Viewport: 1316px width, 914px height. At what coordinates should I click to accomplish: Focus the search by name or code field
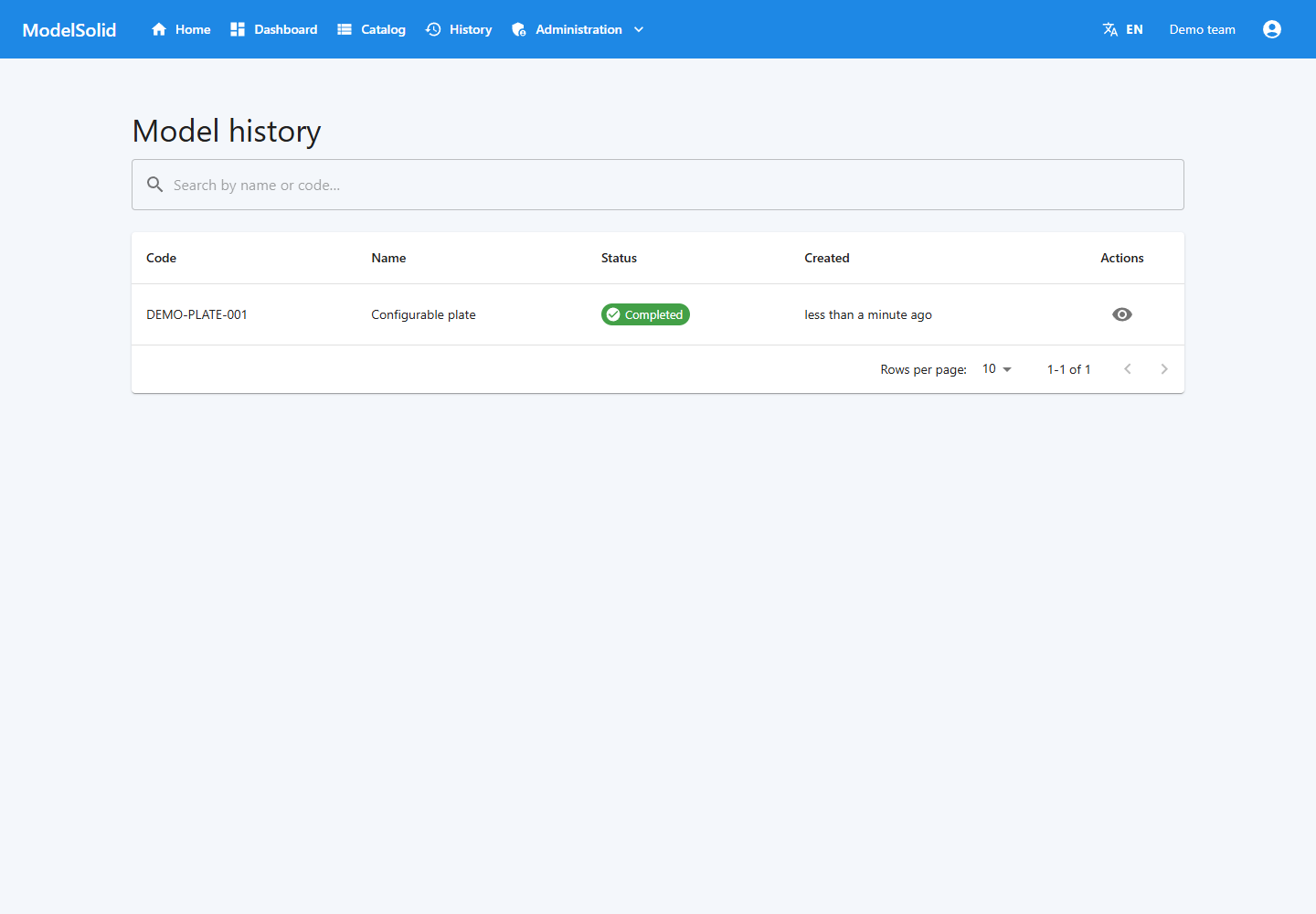[x=658, y=185]
